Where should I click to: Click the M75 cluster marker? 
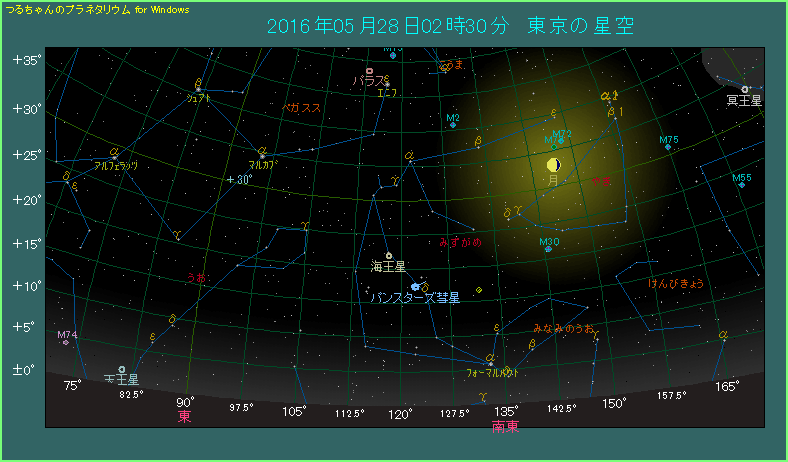[x=668, y=147]
